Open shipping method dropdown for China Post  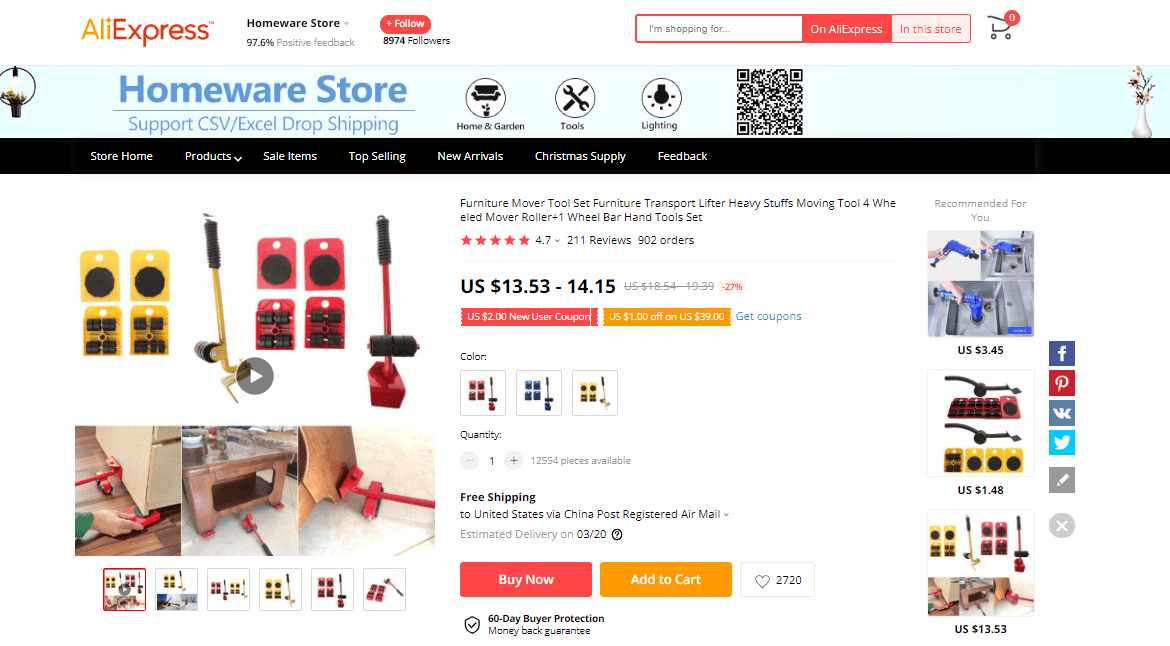click(x=726, y=515)
